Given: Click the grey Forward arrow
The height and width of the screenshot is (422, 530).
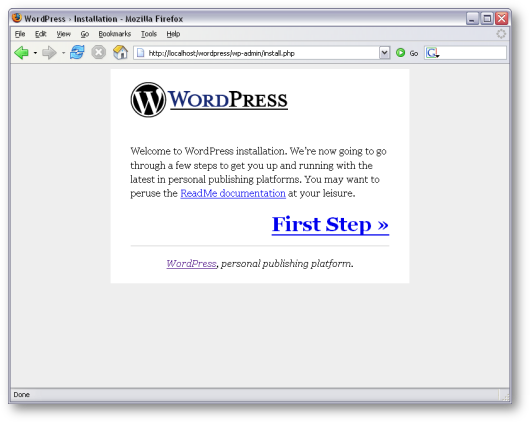Looking at the screenshot, I should pos(49,53).
